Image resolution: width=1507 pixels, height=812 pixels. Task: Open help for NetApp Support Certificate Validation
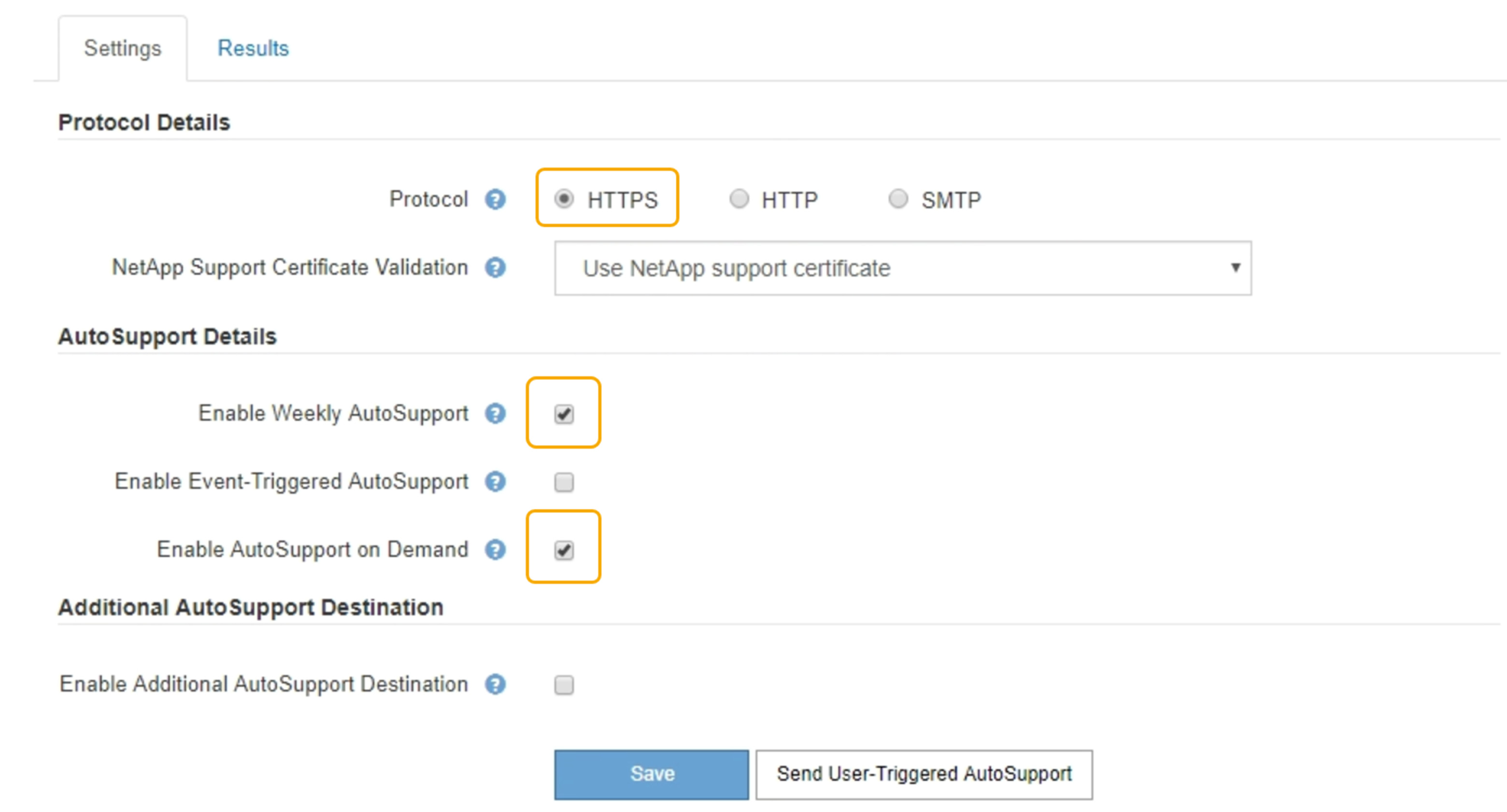click(x=495, y=268)
